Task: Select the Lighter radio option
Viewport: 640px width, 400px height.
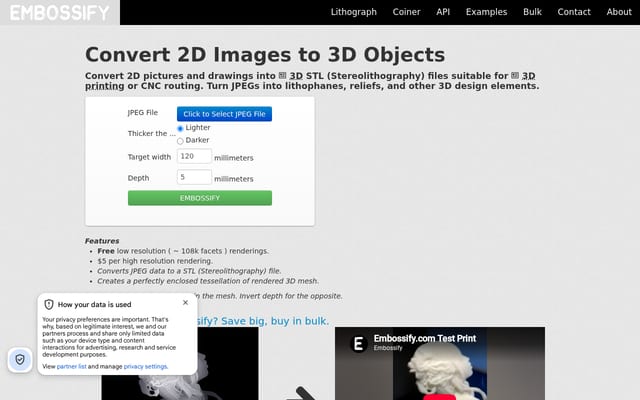Action: (180, 129)
